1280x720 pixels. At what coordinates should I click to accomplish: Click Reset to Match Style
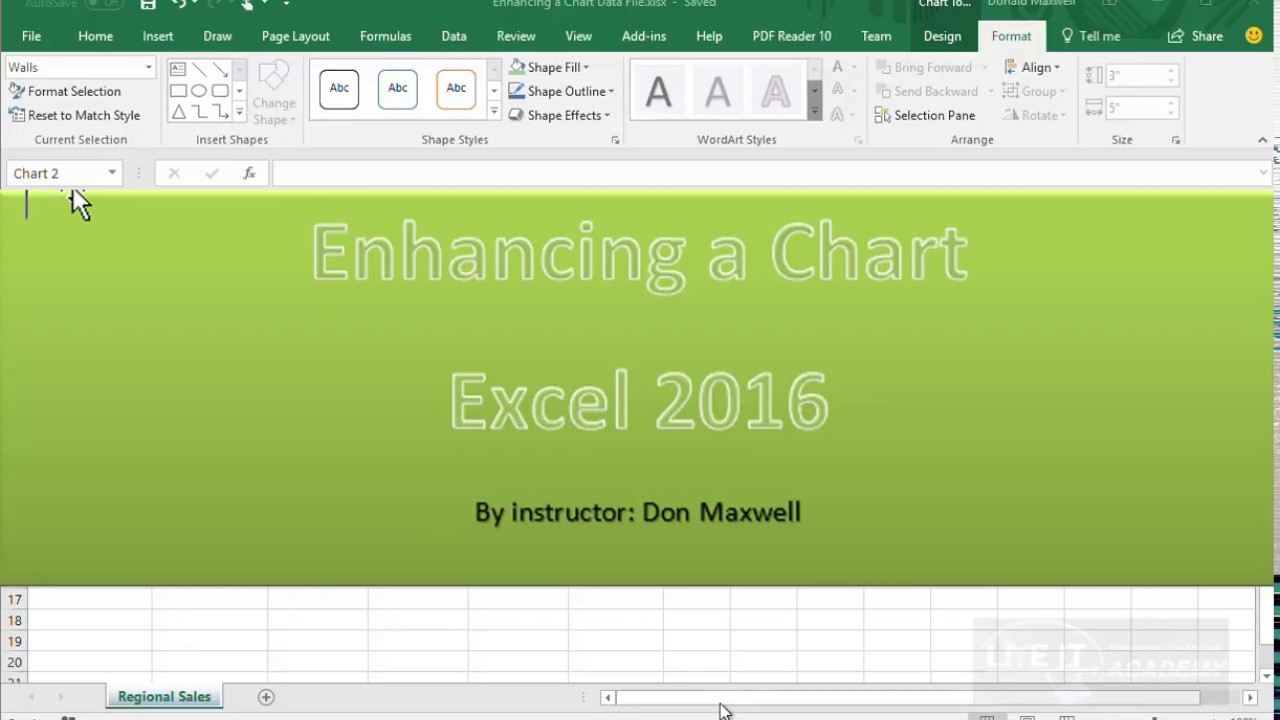pos(74,115)
